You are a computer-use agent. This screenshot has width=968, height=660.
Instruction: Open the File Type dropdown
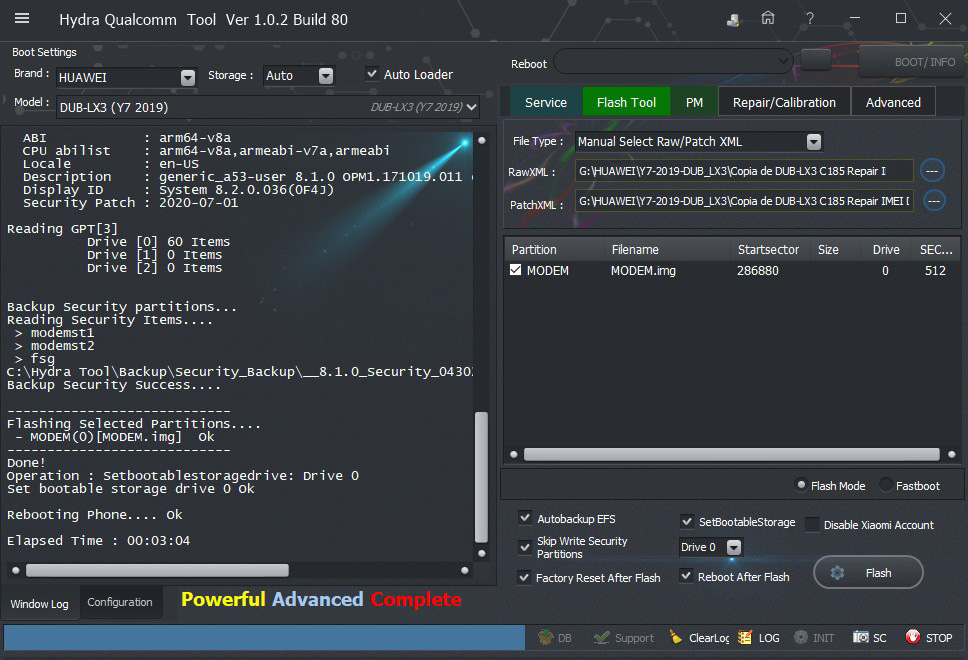pos(813,142)
